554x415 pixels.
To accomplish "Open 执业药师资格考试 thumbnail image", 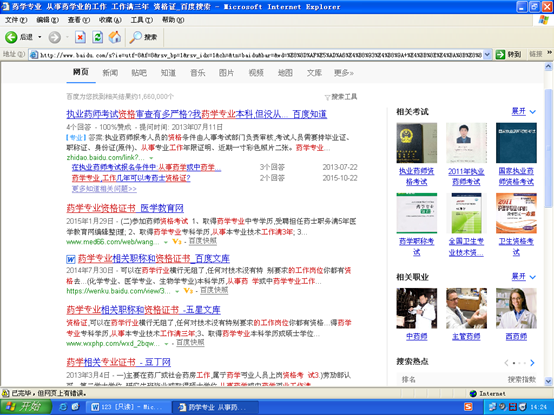I will point(417,143).
